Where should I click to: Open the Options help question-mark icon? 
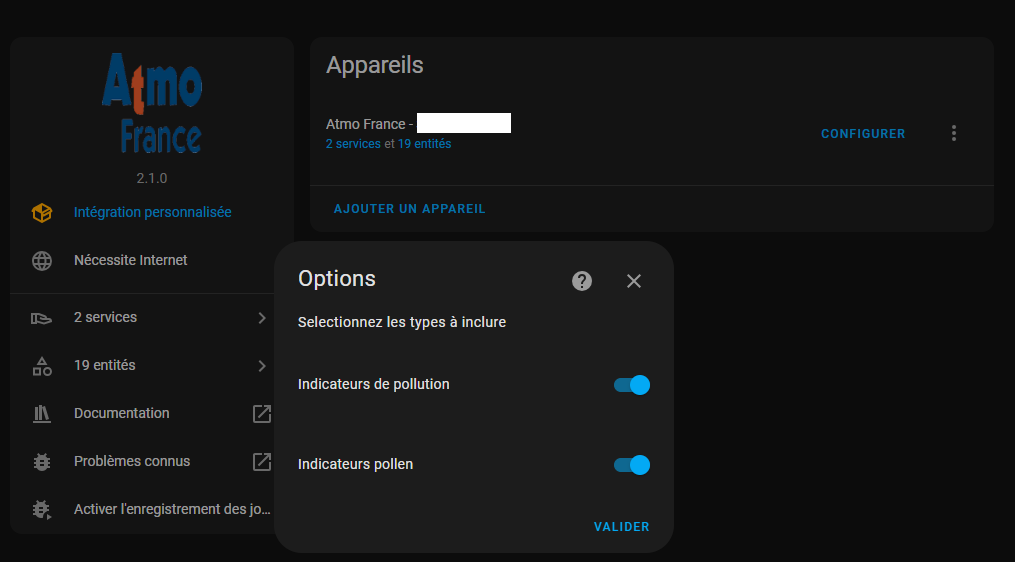pyautogui.click(x=581, y=281)
